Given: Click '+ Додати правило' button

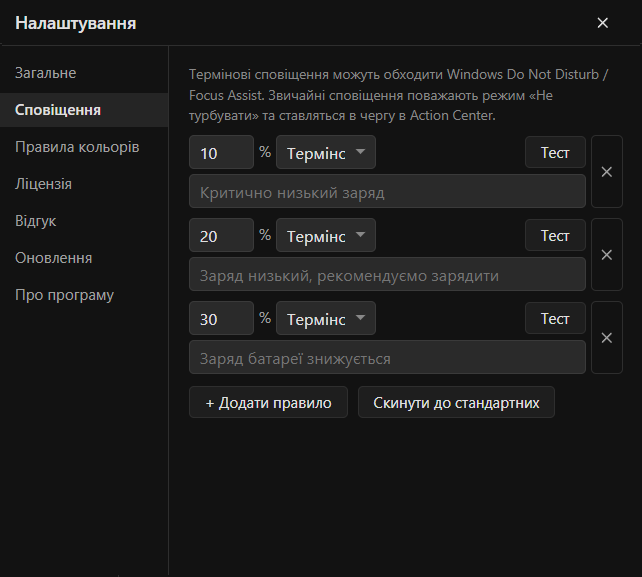Looking at the screenshot, I should pos(268,402).
